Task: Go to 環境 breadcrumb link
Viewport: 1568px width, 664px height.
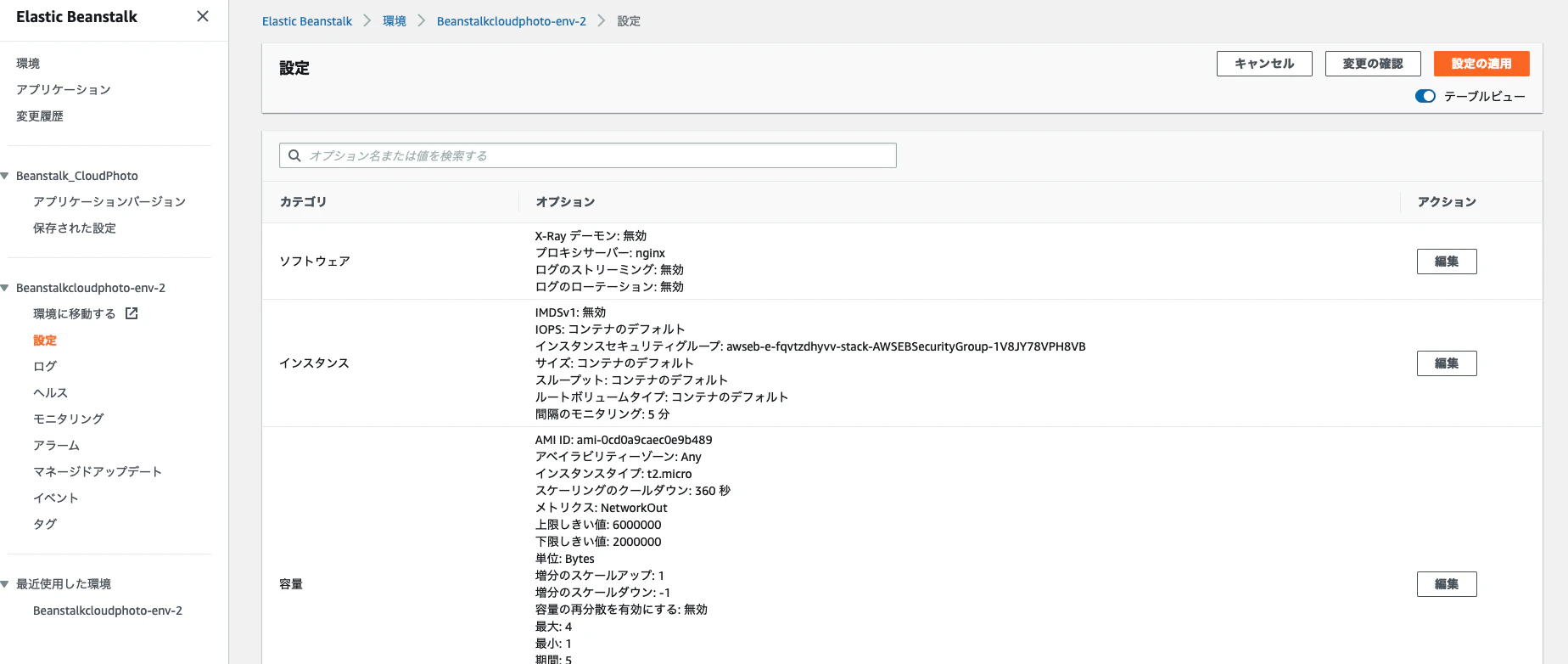Action: click(x=395, y=21)
